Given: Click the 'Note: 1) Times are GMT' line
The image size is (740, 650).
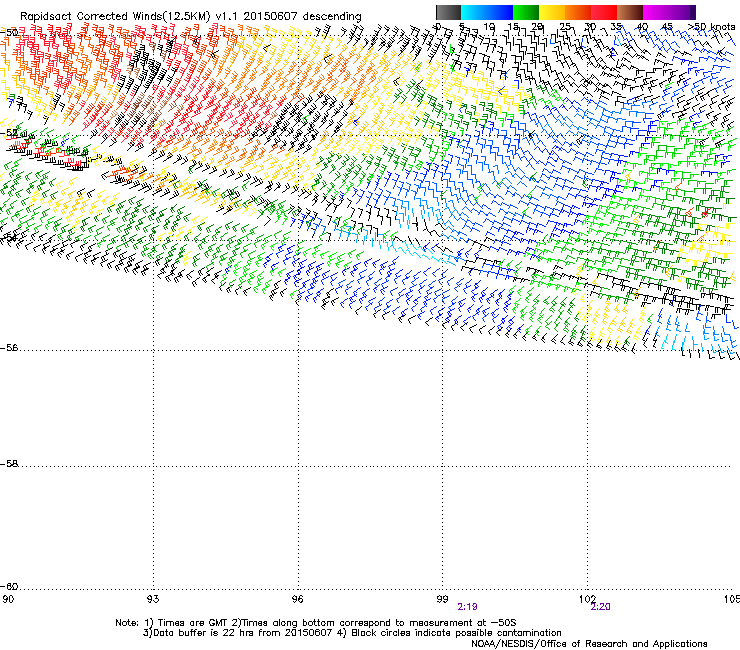Looking at the screenshot, I should (x=316, y=623).
